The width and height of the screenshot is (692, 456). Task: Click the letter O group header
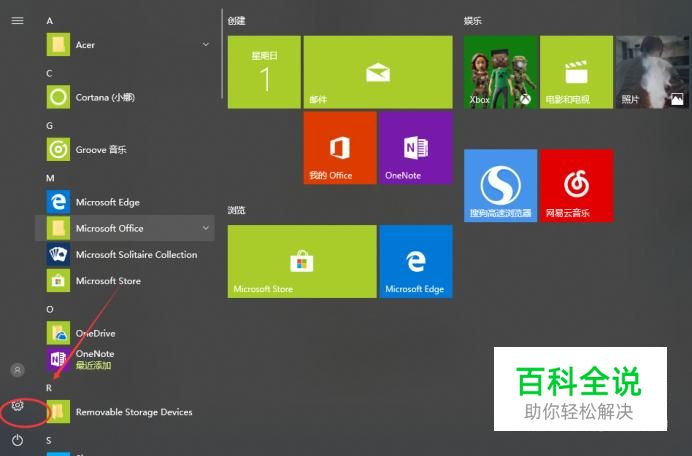coord(50,309)
